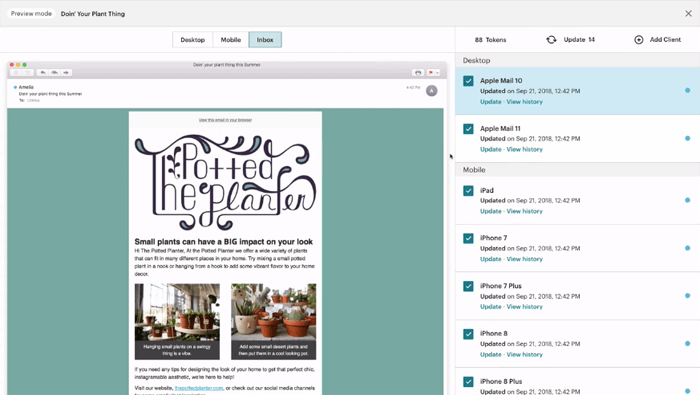This screenshot has height=395, width=700.
Task: Click the status dot for iPhone 8
Action: click(x=688, y=343)
